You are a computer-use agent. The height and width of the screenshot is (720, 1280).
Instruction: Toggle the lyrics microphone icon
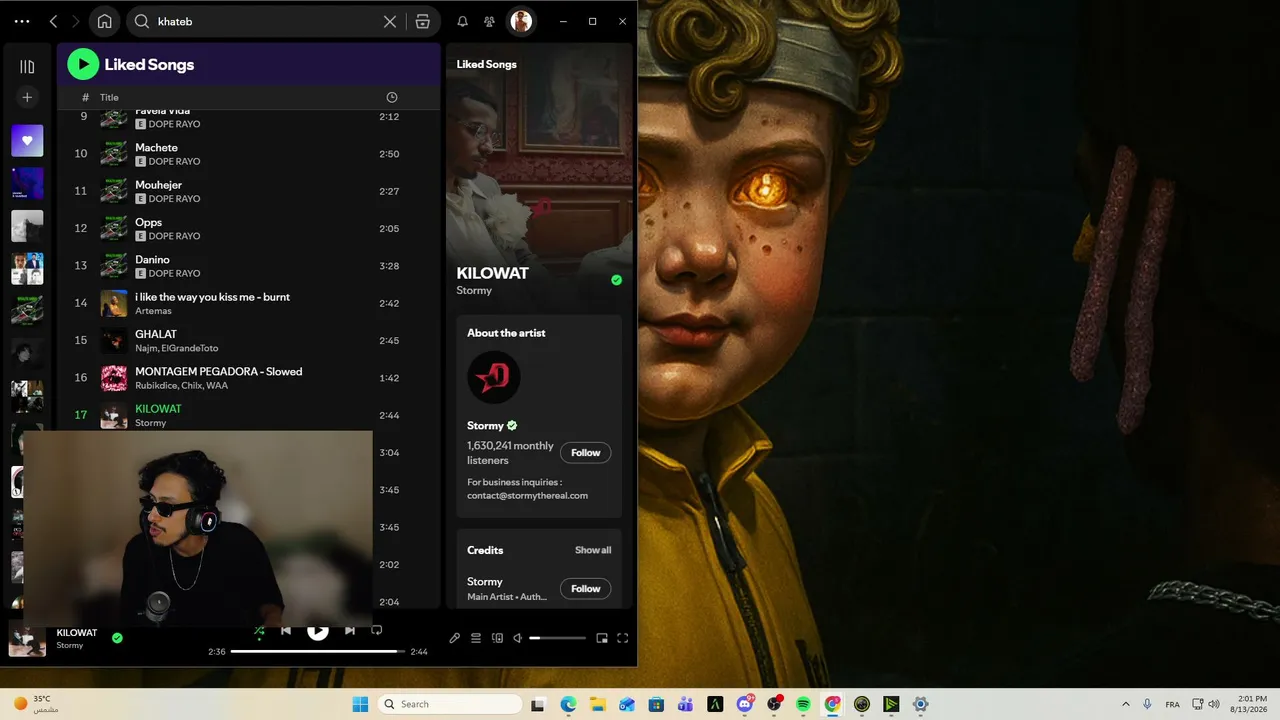454,638
